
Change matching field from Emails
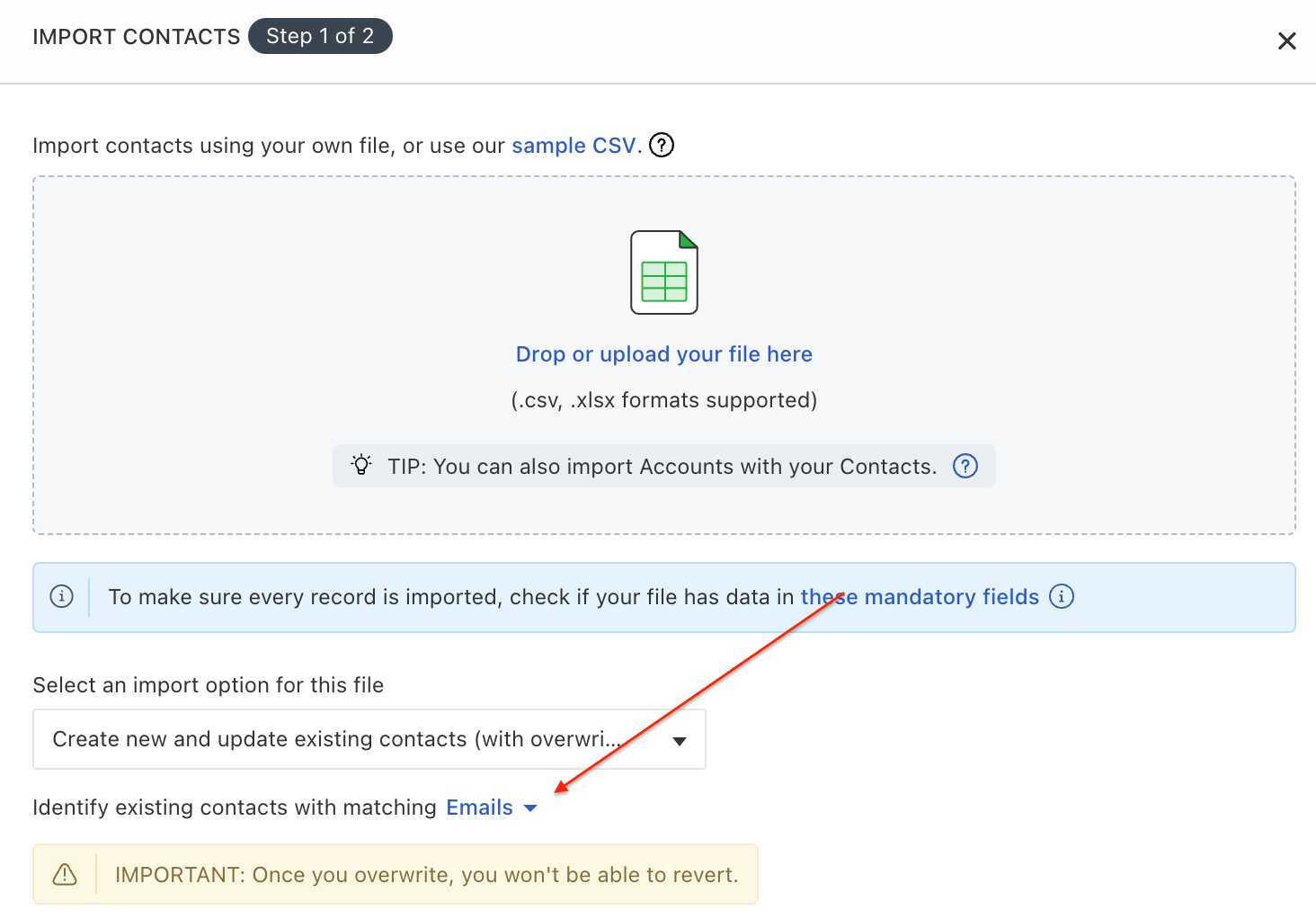coord(492,807)
